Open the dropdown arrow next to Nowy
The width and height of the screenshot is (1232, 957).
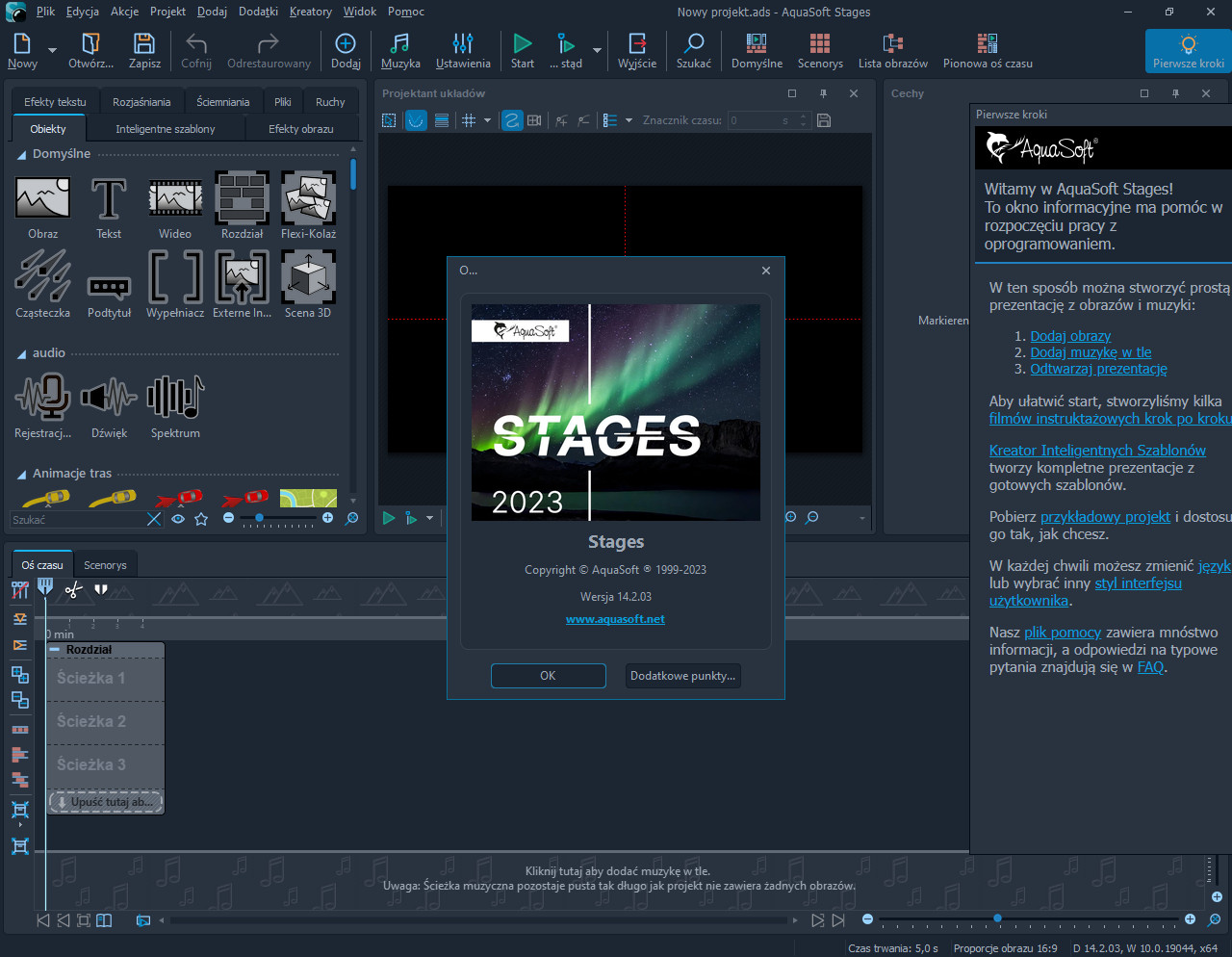click(53, 50)
